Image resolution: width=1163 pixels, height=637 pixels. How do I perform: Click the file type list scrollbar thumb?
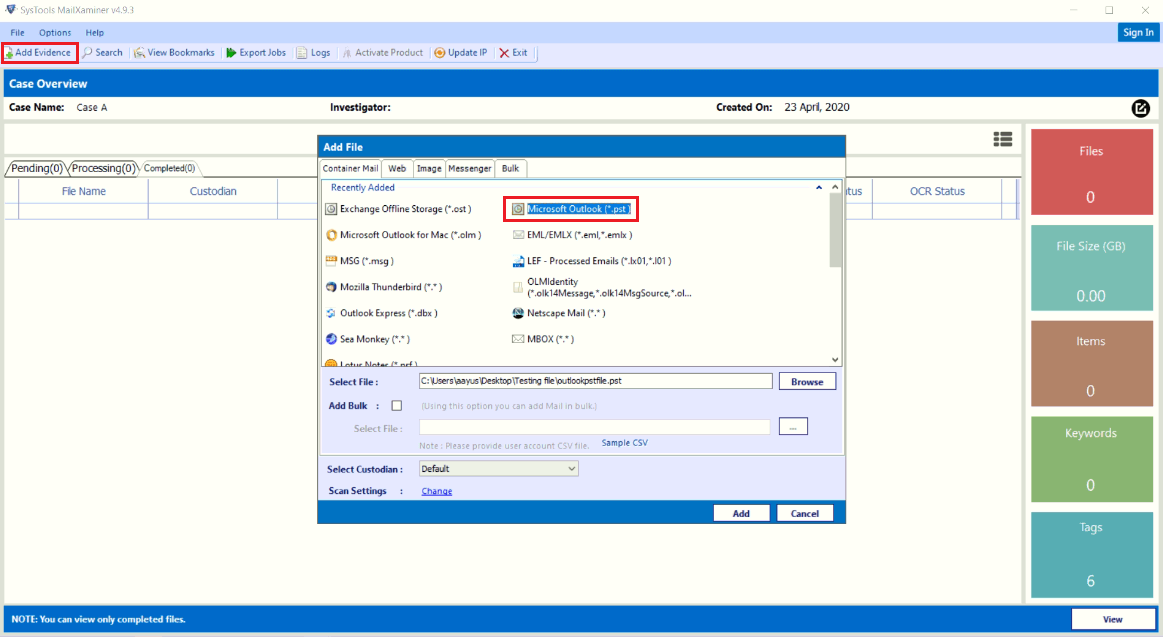pos(835,230)
